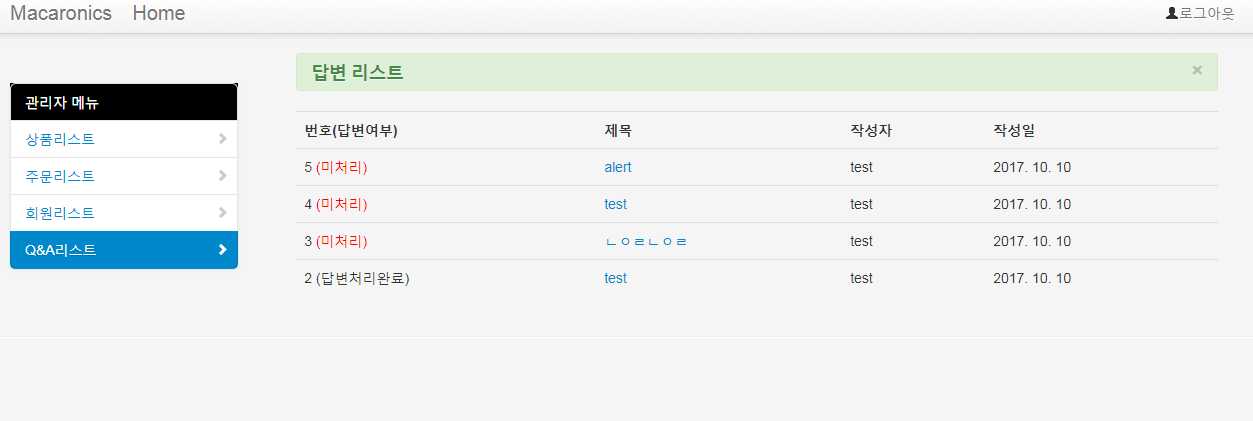Click the 로그아웃 logout link

pyautogui.click(x=1207, y=14)
